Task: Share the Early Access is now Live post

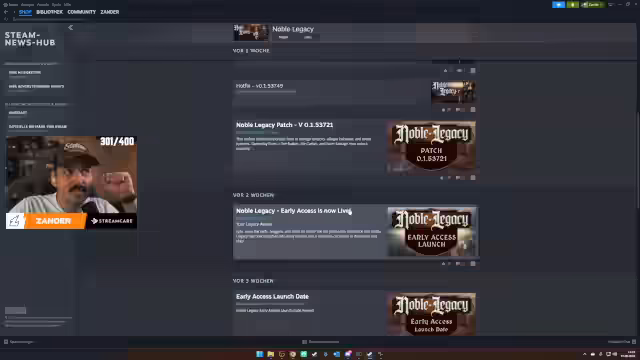Action: [473, 264]
